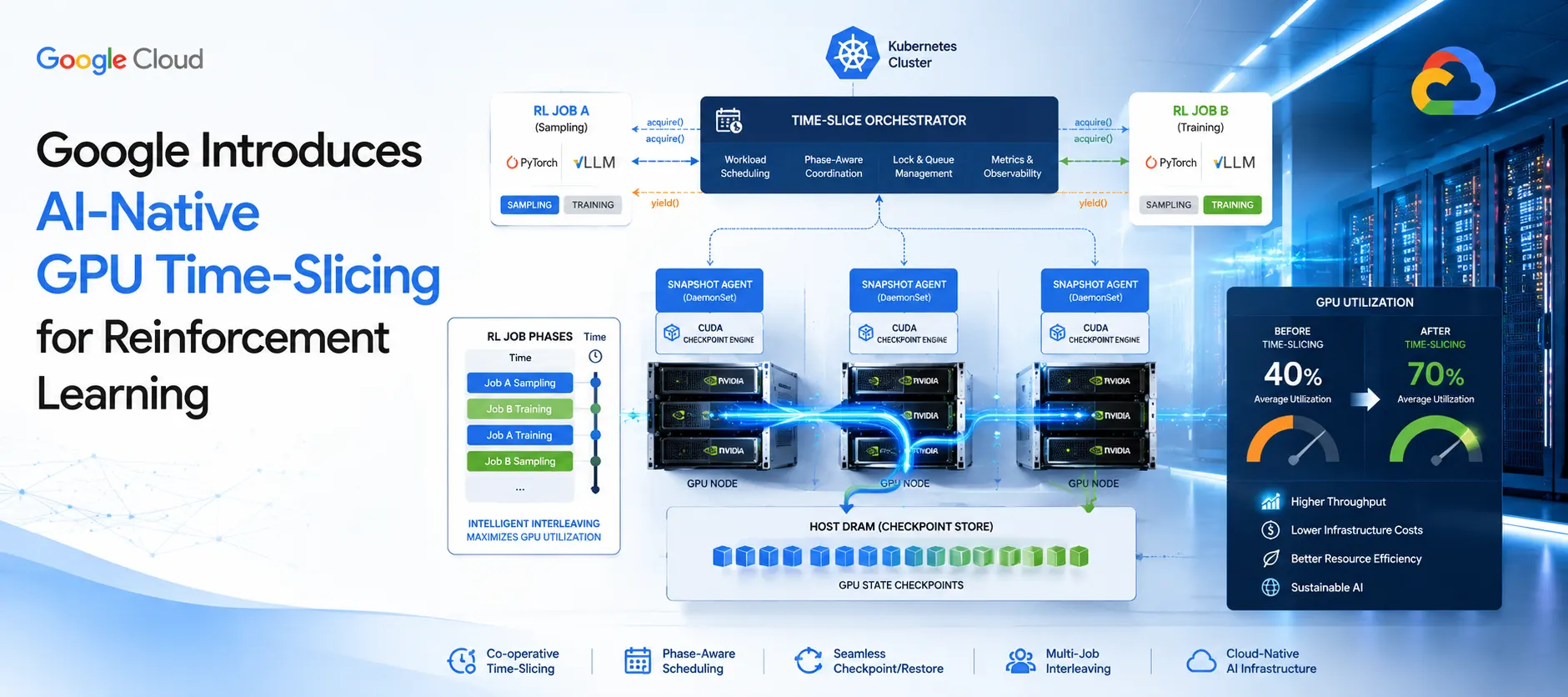Screen dimensions: 1568x697
Task: Click the Job A Sampling phase bar
Action: click(520, 383)
